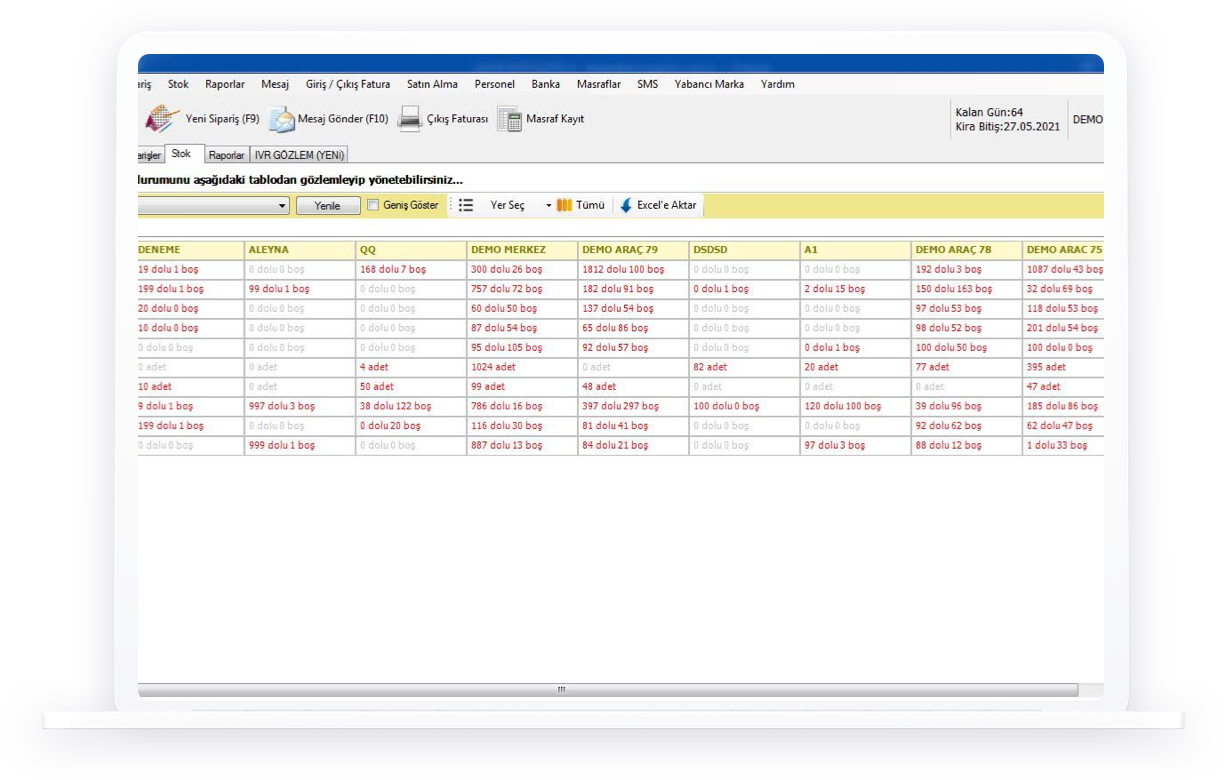Image resolution: width=1226 pixels, height=780 pixels.
Task: Expand the Yer Seç dropdown arrow
Action: (x=548, y=205)
